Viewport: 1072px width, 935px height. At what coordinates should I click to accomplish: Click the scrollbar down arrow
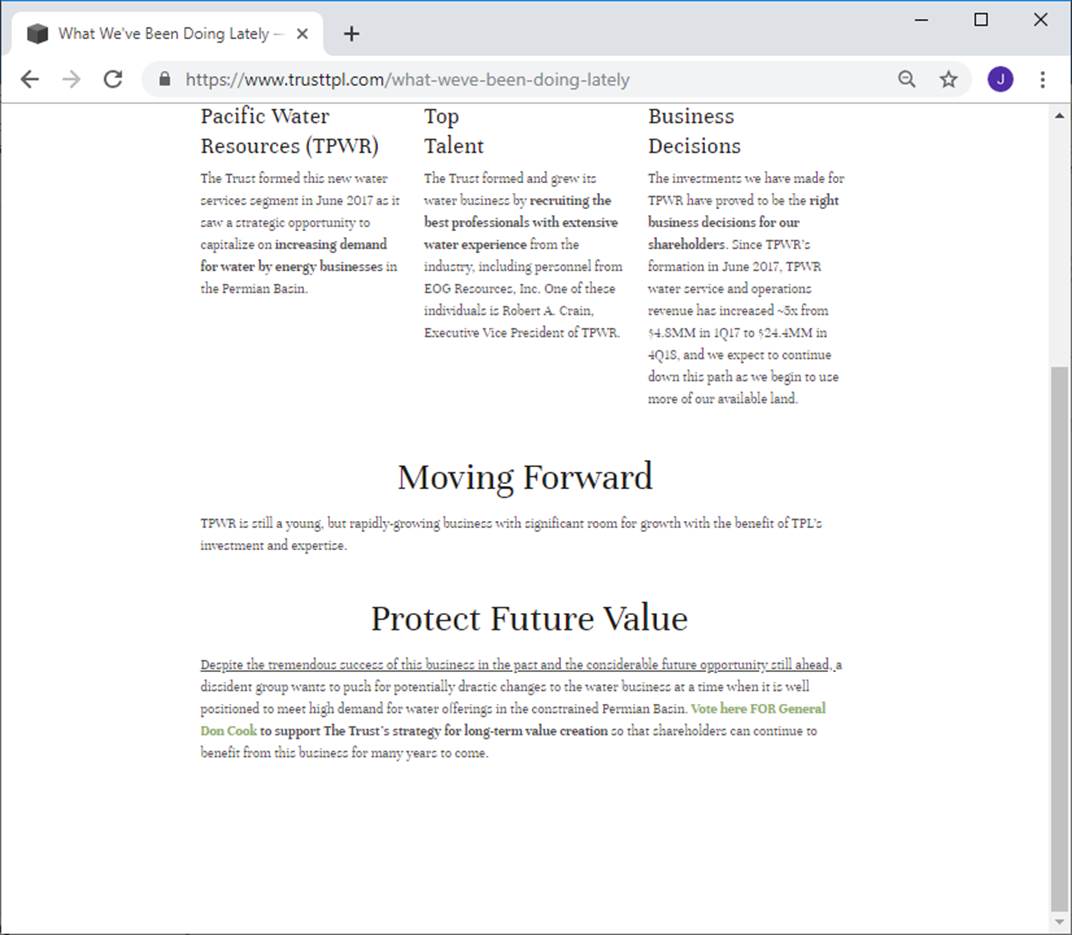tap(1060, 921)
